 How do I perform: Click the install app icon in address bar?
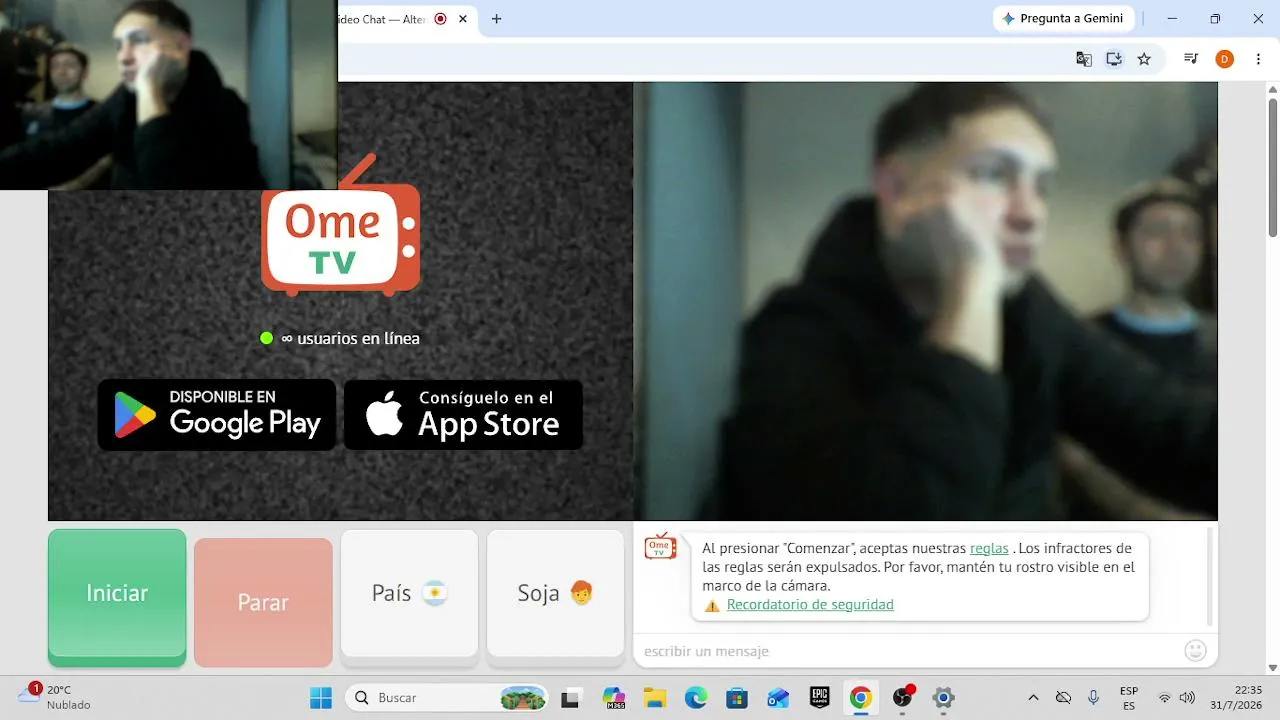click(1114, 59)
